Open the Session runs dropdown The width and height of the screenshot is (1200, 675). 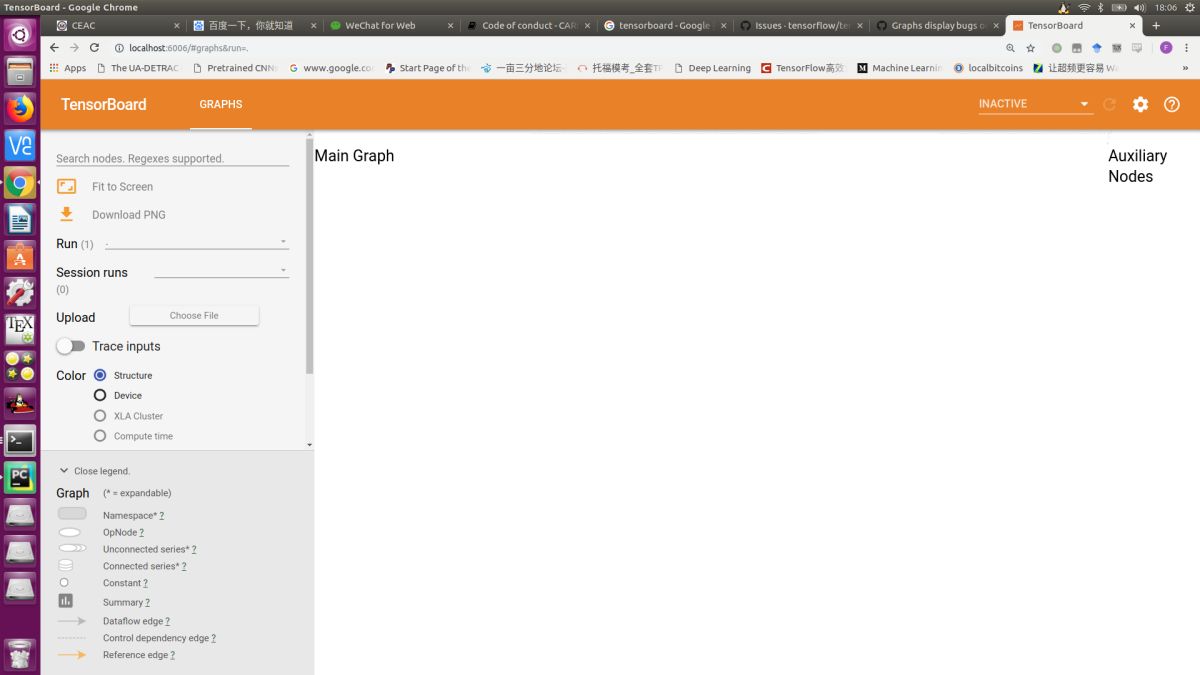coord(221,271)
